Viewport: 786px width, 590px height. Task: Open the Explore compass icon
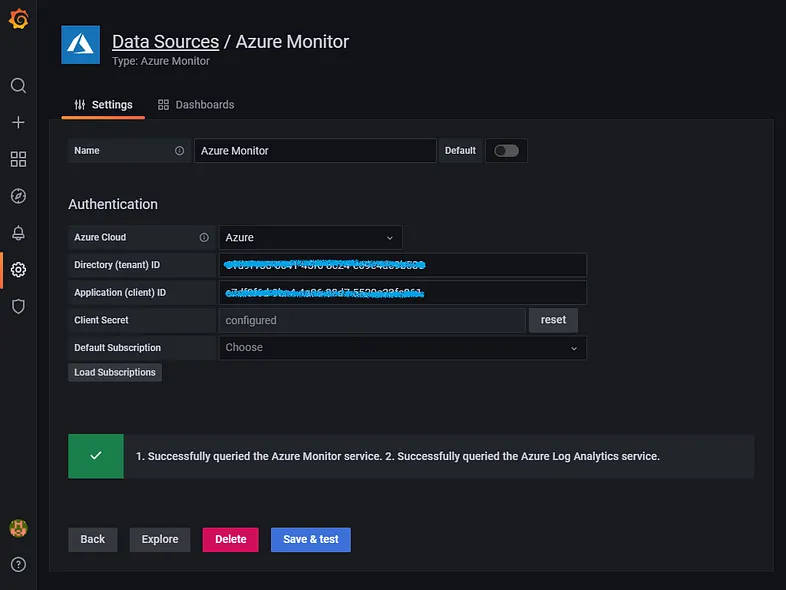(x=19, y=196)
